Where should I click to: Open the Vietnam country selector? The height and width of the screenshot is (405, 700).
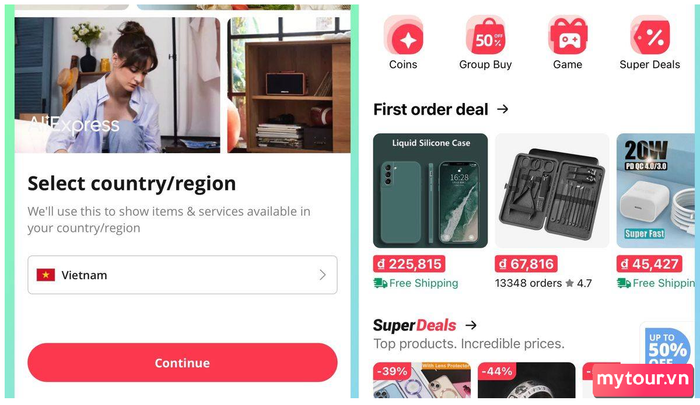coord(182,275)
